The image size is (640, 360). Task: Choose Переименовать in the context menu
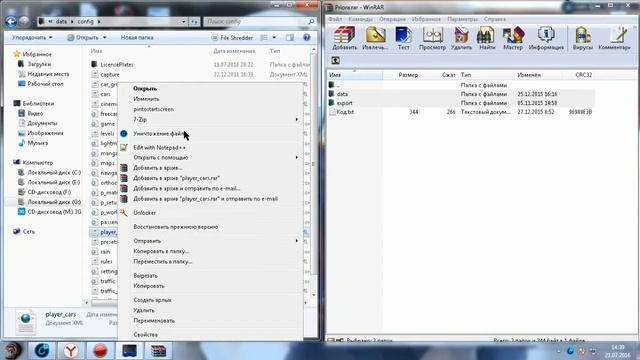pyautogui.click(x=210, y=320)
